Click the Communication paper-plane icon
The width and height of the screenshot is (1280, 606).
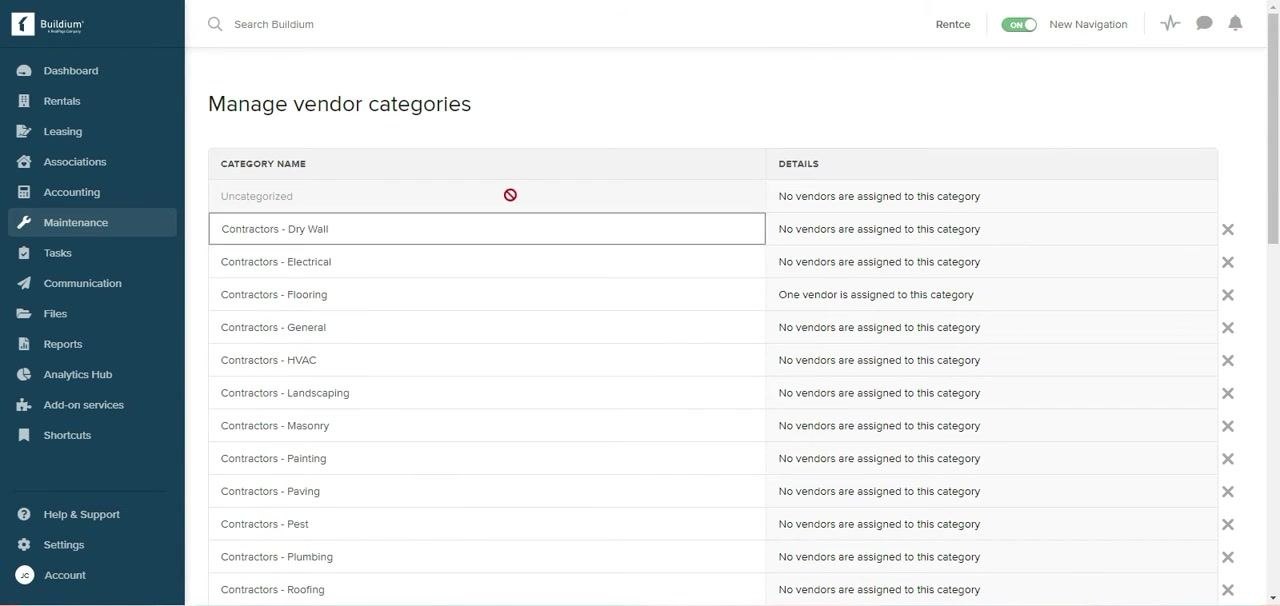24,283
